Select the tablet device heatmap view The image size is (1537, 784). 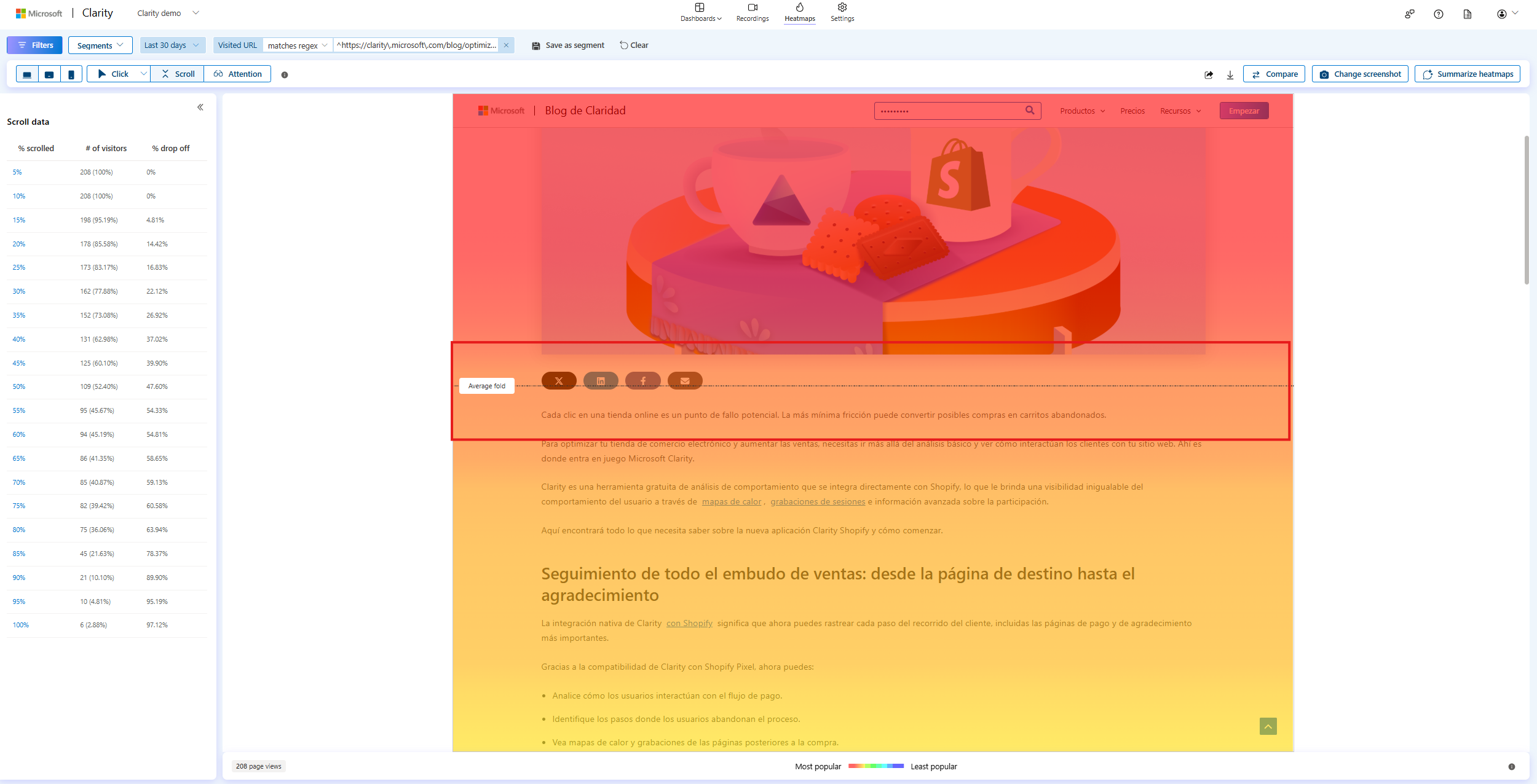point(49,74)
